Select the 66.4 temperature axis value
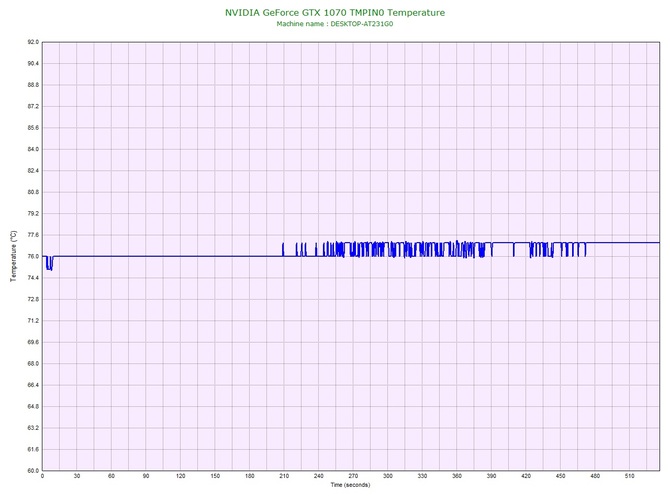The image size is (670, 502). (33, 385)
